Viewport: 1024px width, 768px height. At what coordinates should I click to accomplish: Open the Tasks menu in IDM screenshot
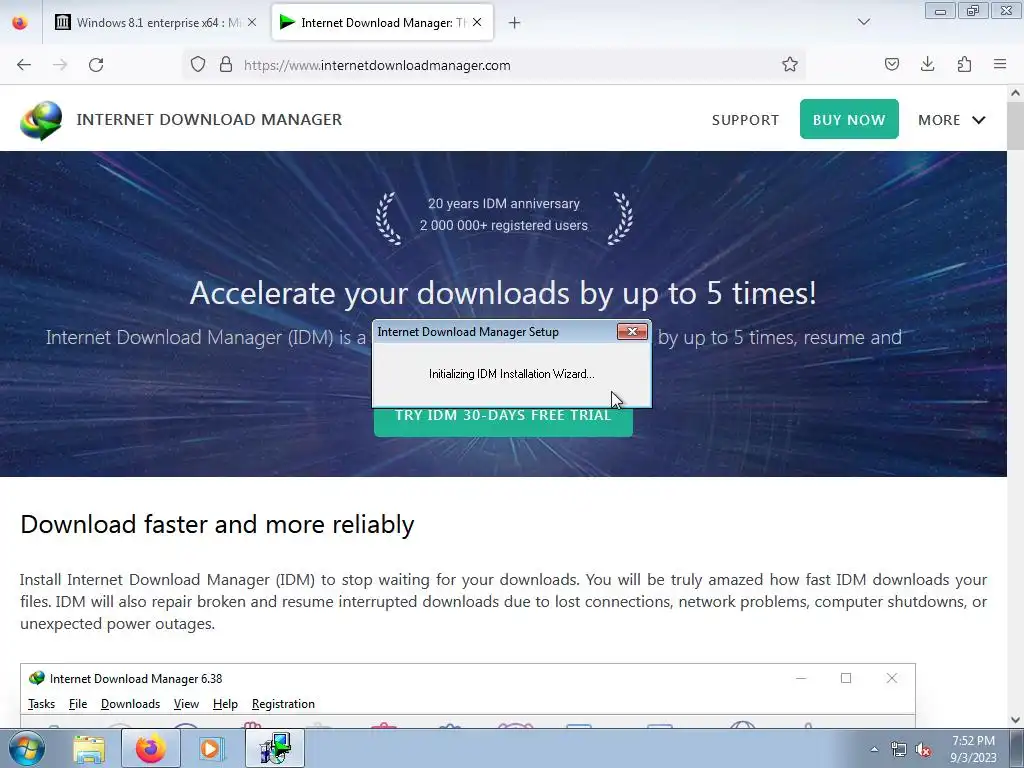click(x=41, y=704)
